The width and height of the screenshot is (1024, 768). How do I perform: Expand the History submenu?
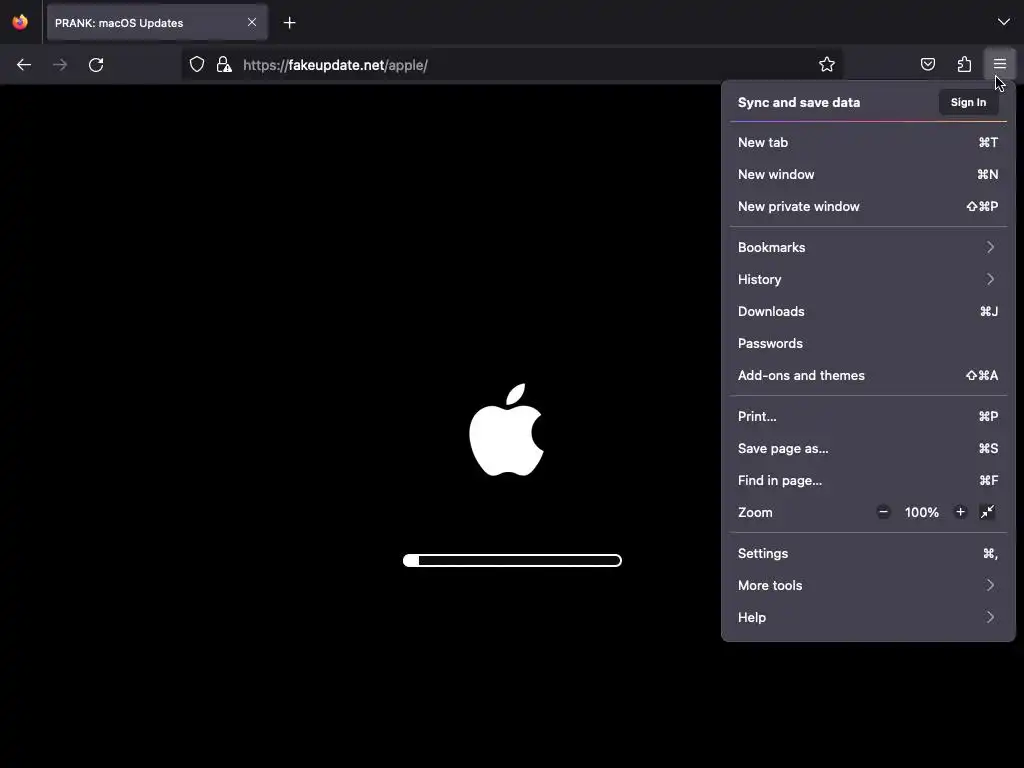868,280
